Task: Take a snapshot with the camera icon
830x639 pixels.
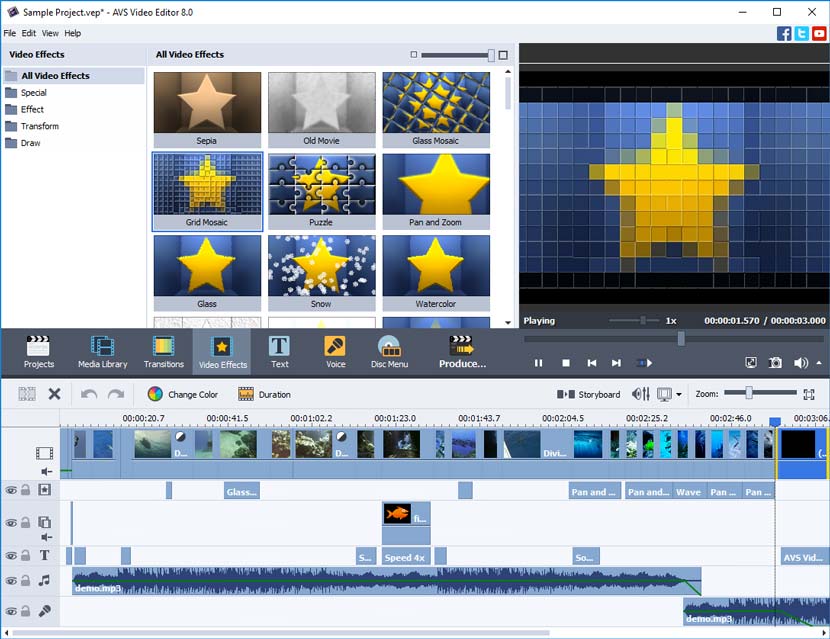Action: [x=773, y=363]
